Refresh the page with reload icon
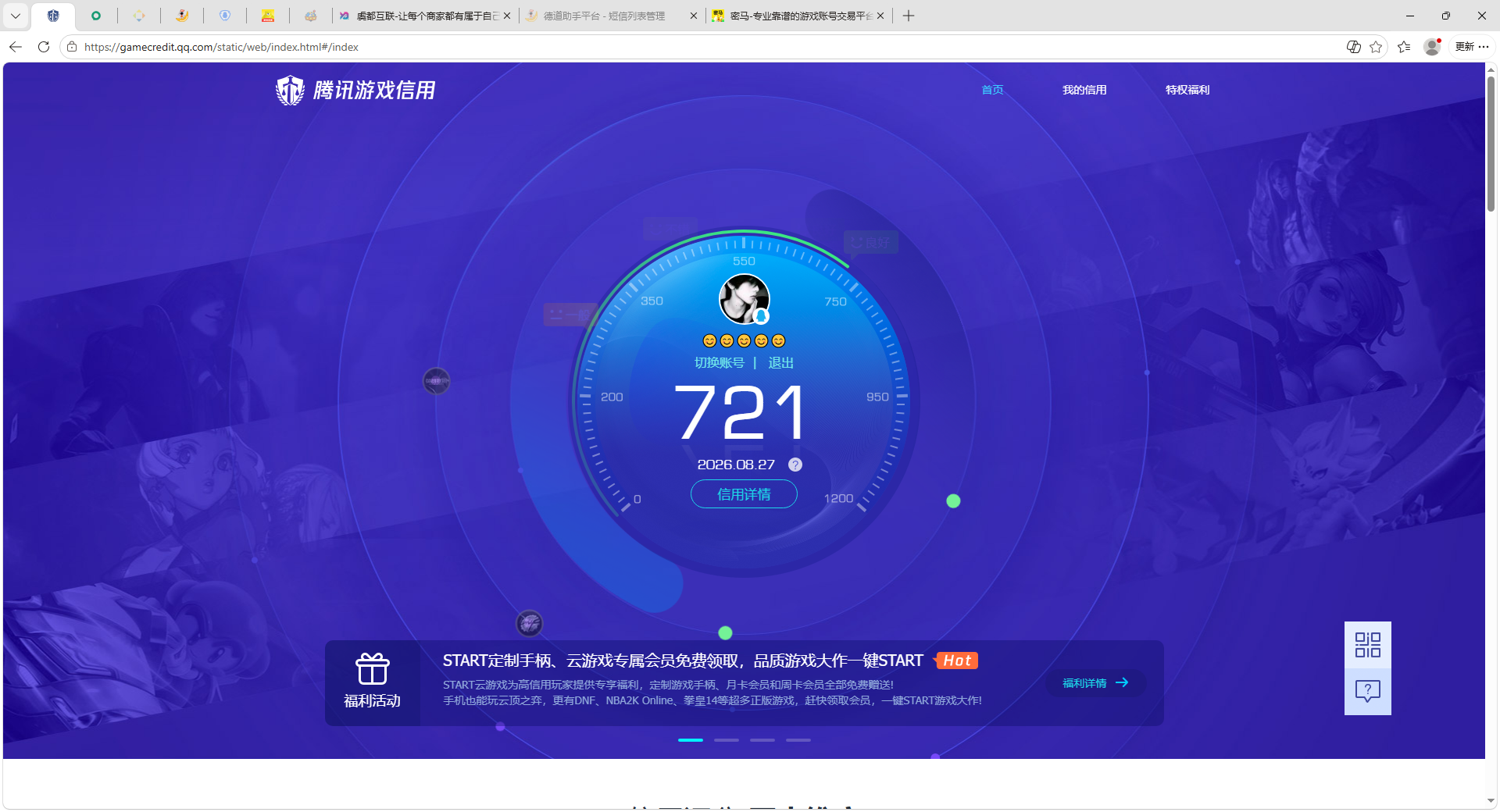The image size is (1500, 812). pos(44,47)
